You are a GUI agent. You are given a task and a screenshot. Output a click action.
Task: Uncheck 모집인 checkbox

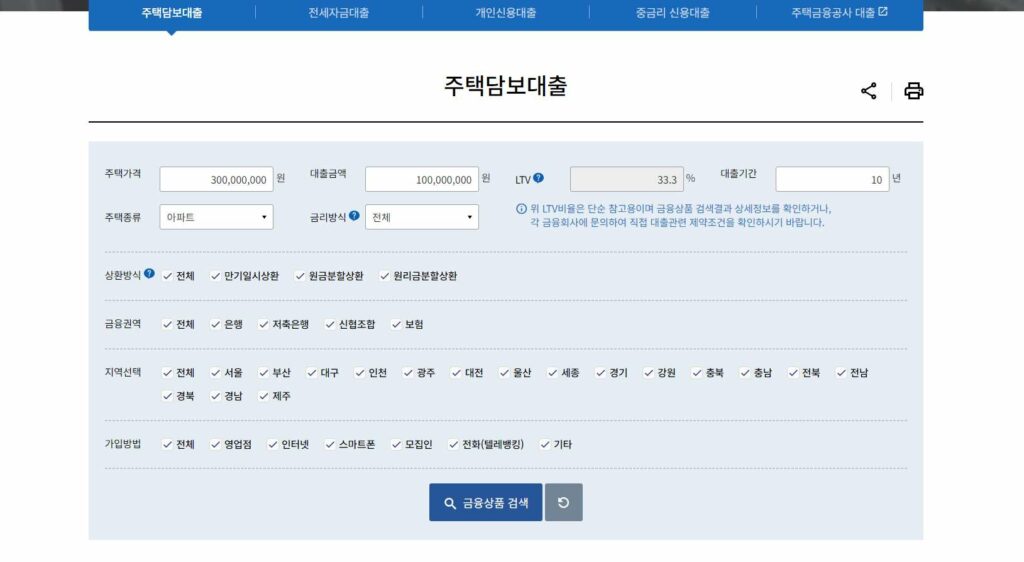click(x=396, y=445)
